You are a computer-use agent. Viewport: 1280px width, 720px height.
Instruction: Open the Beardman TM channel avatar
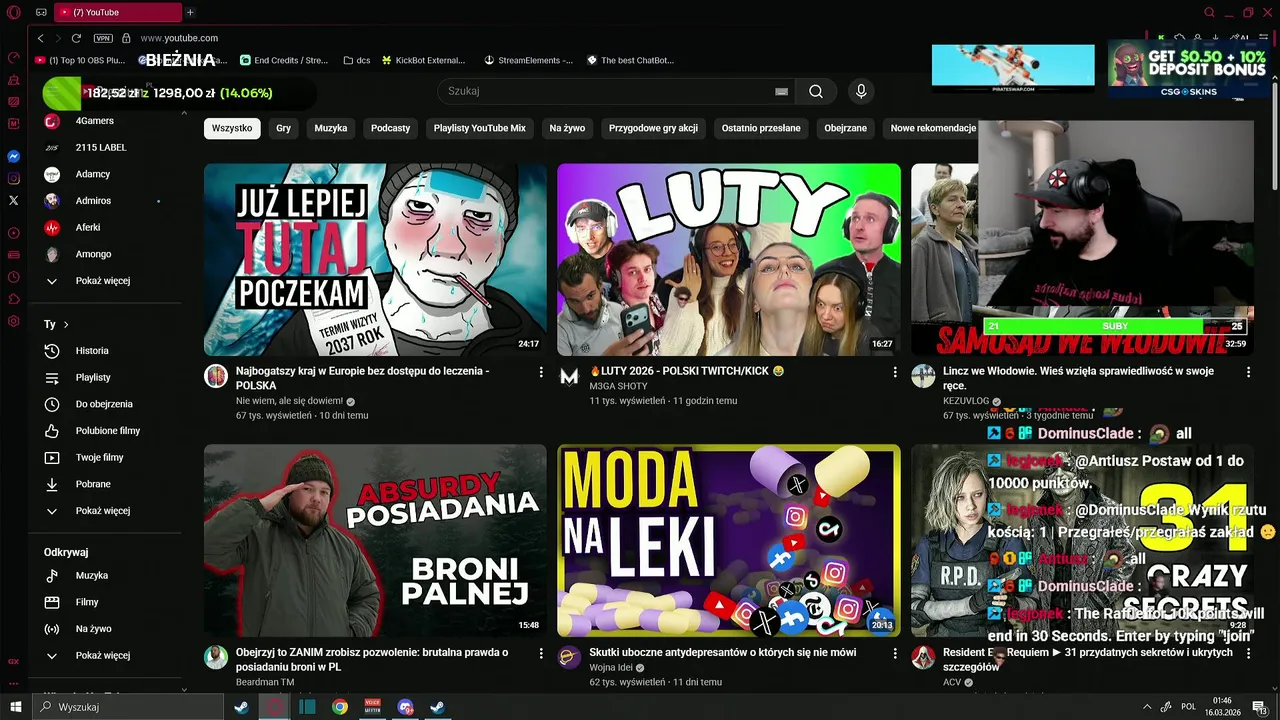[x=216, y=657]
